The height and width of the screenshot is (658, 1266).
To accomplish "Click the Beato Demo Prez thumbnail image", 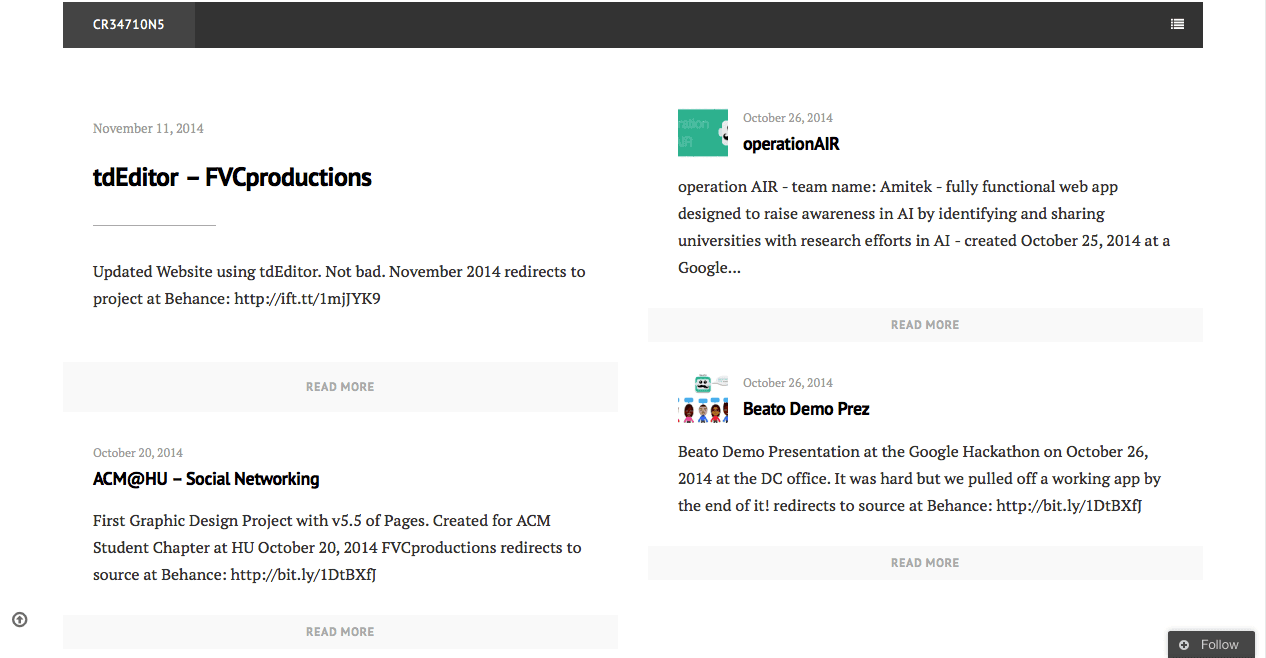I will coord(703,398).
